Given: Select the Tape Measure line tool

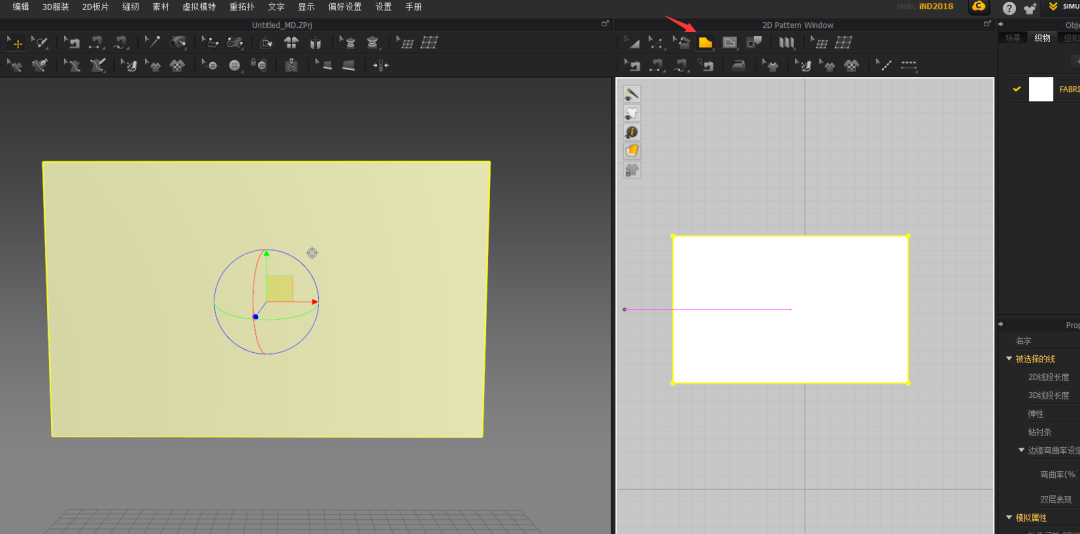Looking at the screenshot, I should click(152, 43).
